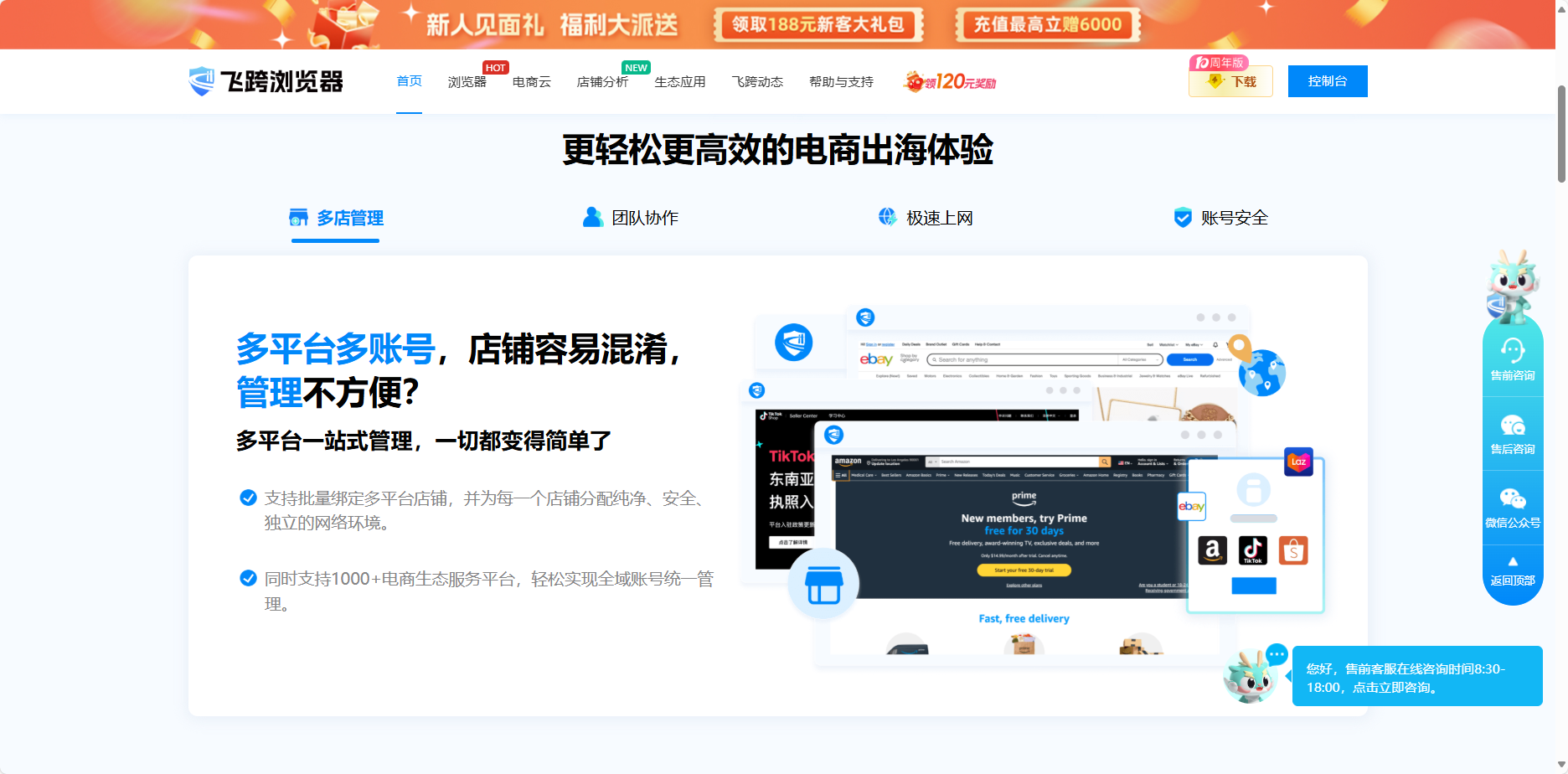Open the 店铺分析 menu item
Image resolution: width=1568 pixels, height=774 pixels.
[602, 82]
